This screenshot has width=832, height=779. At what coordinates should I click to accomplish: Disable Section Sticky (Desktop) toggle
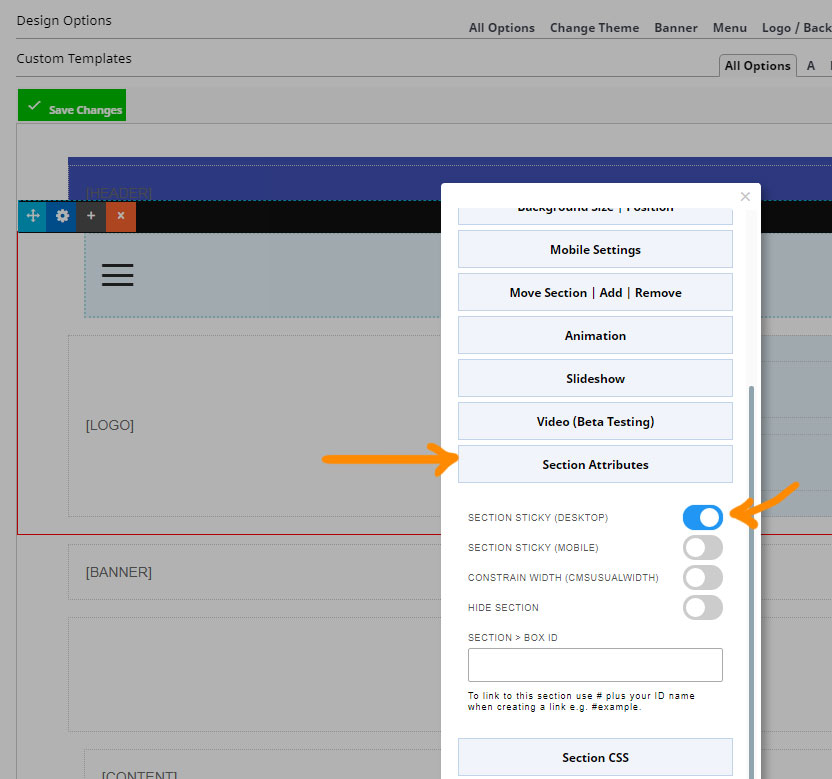[702, 517]
